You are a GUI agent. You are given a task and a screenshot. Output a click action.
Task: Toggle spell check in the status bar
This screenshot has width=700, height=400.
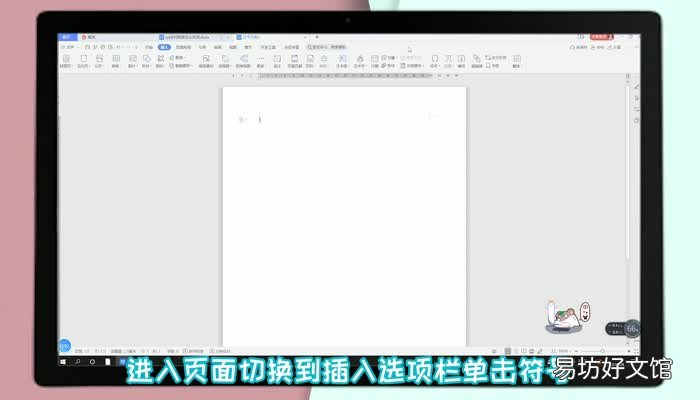(194, 351)
